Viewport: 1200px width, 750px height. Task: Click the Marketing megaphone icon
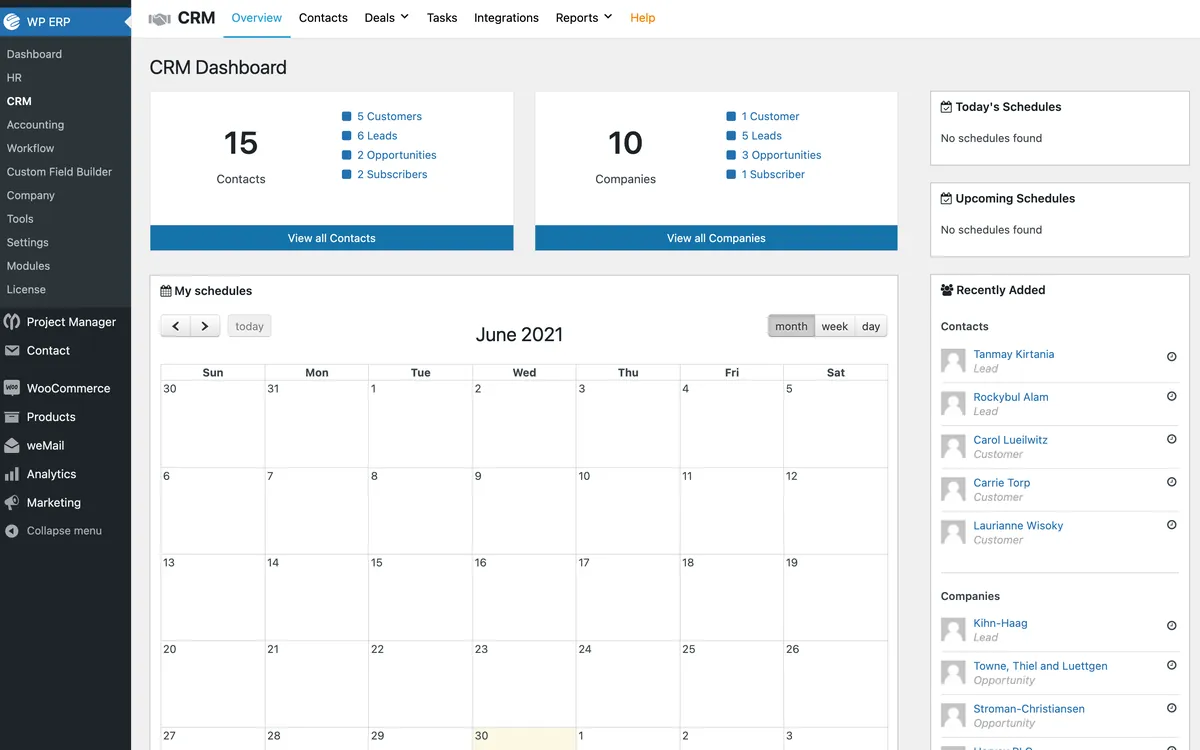(12, 503)
